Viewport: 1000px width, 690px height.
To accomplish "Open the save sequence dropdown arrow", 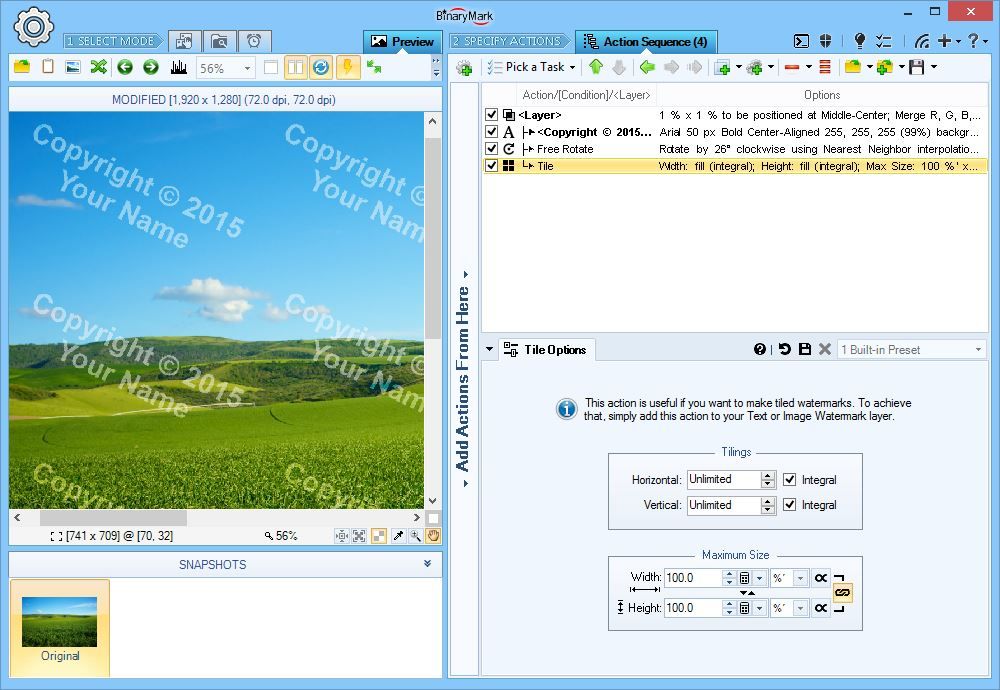I will click(x=934, y=67).
